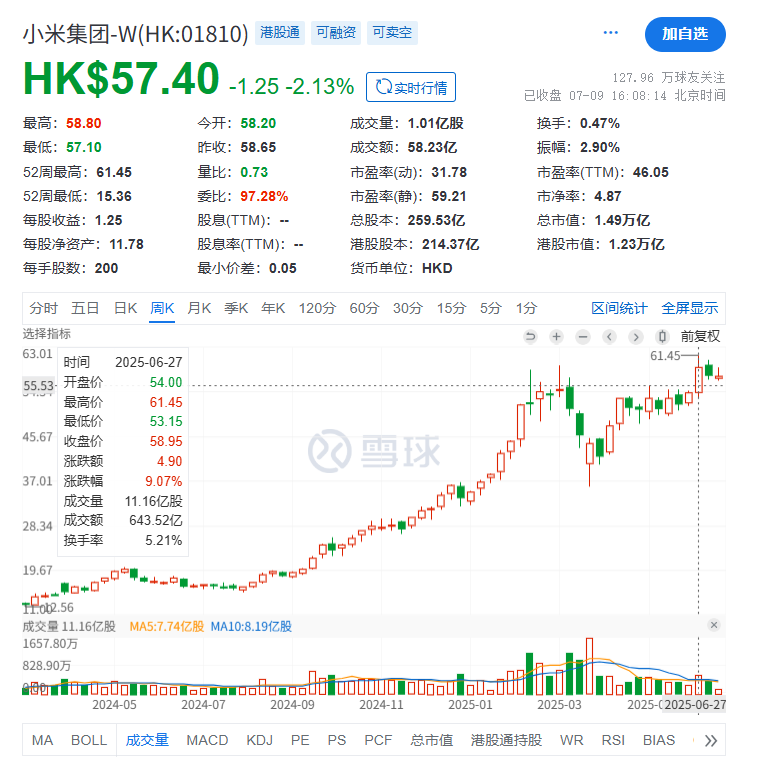Open 选择指标 indicator selector
The height and width of the screenshot is (771, 760).
click(x=47, y=334)
